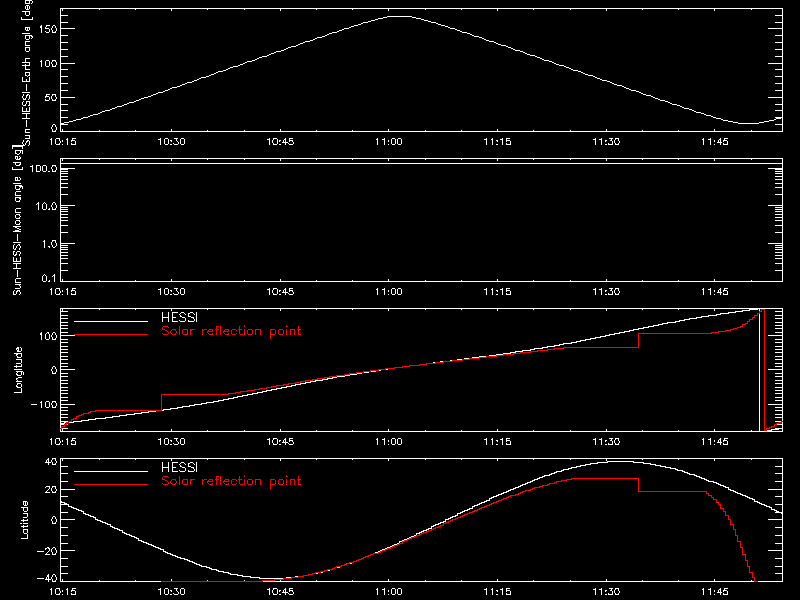Click the 11:30 time label under the Moon angle plot
Image resolution: width=800 pixels, height=600 pixels.
pyautogui.click(x=606, y=292)
